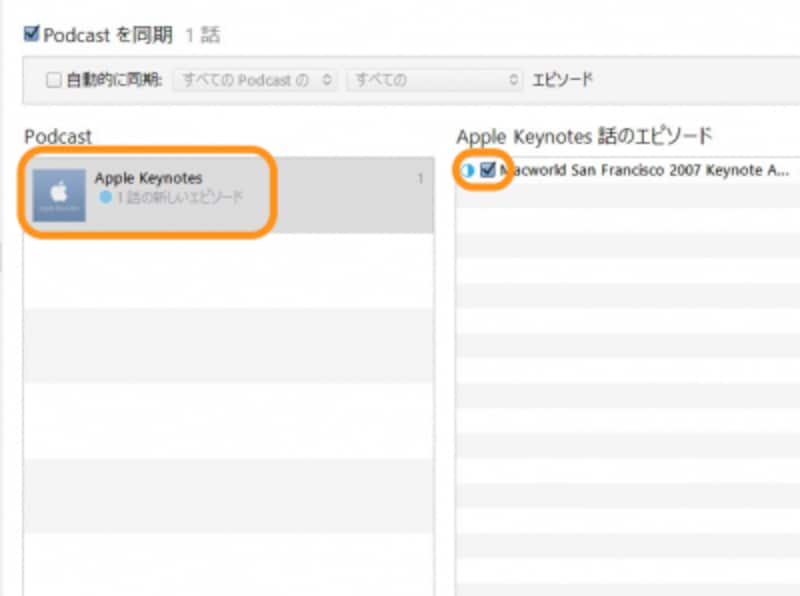Click the エピソード label after the dropdowns
Viewport: 800px width, 596px height.
tap(562, 80)
